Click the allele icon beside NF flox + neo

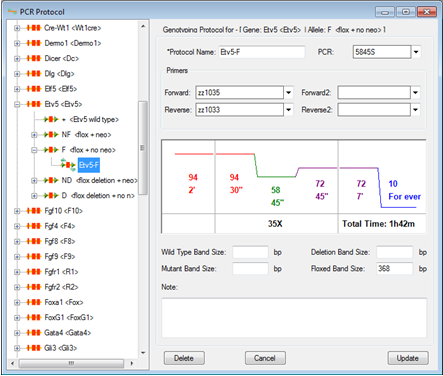51,135
